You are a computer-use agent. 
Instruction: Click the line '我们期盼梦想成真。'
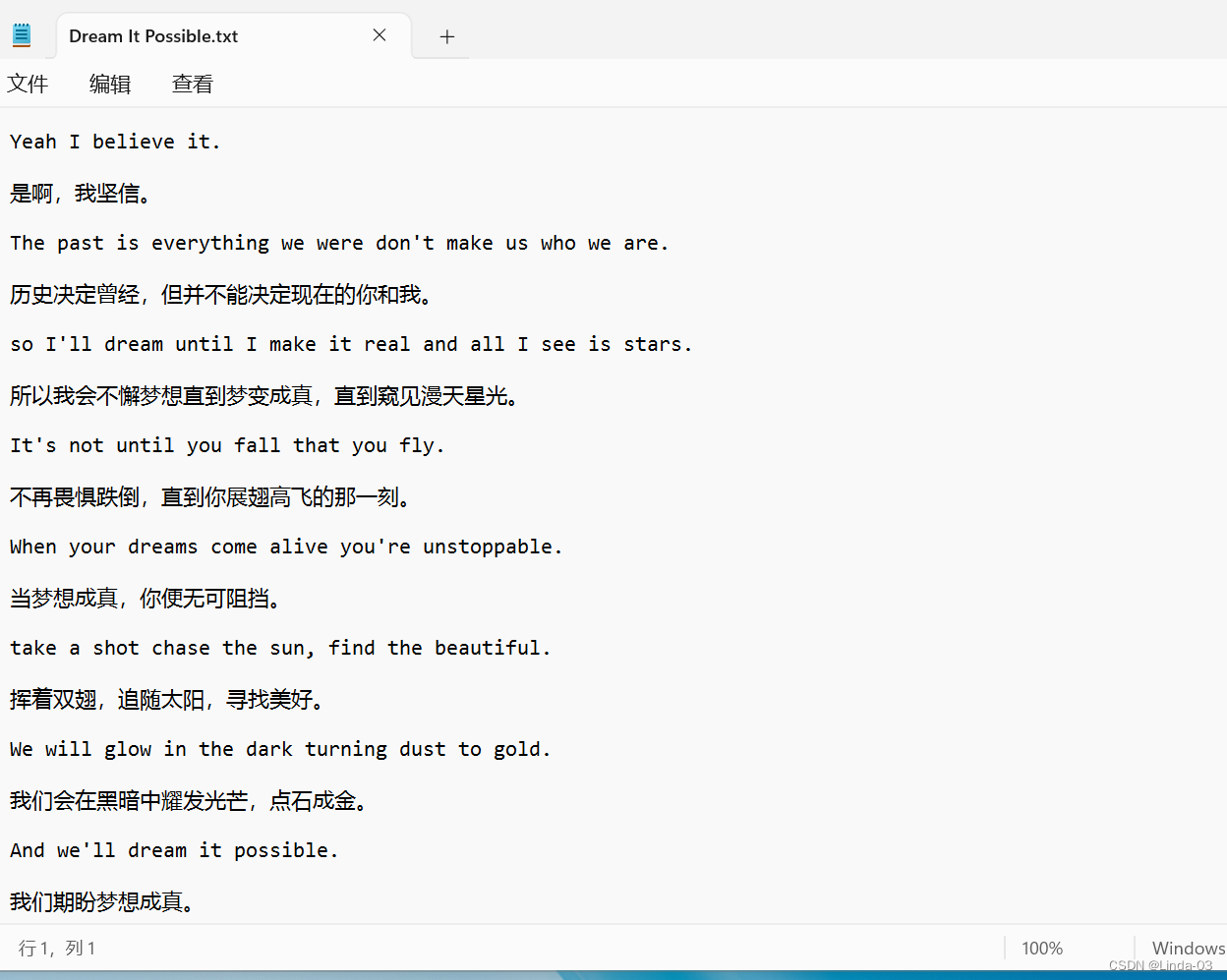click(x=102, y=901)
